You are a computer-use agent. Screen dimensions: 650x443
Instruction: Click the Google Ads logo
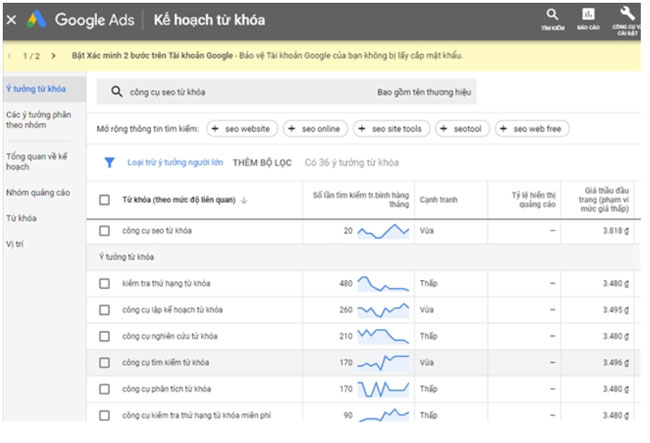click(36, 19)
